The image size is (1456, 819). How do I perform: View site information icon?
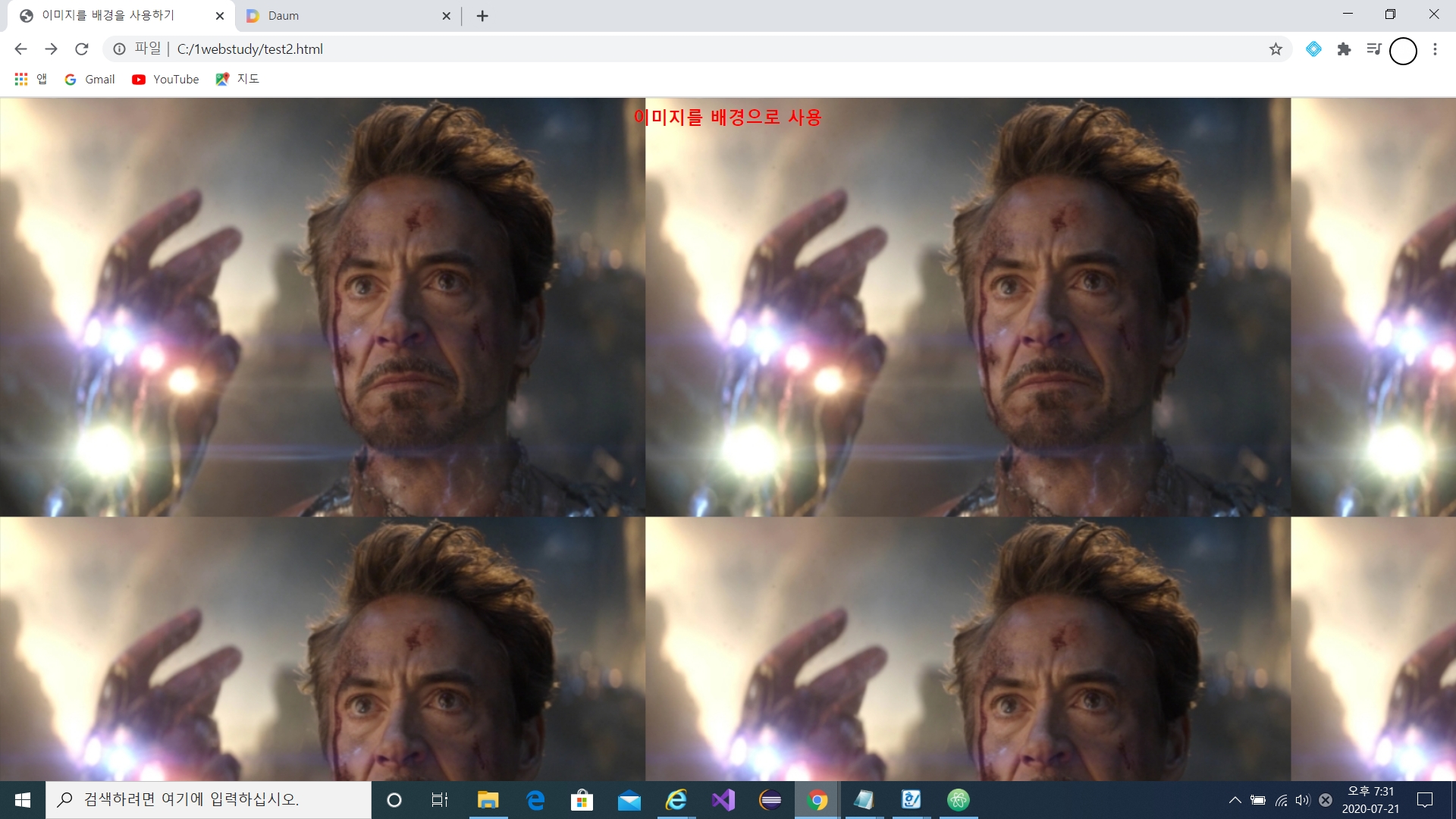[x=119, y=49]
